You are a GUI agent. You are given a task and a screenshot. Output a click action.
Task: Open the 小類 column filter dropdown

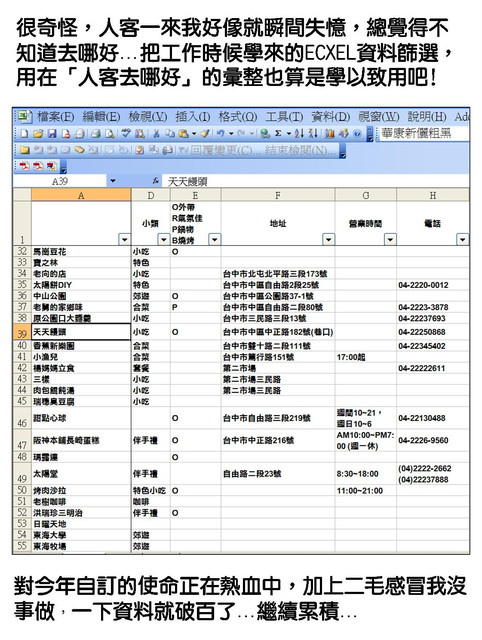click(164, 239)
